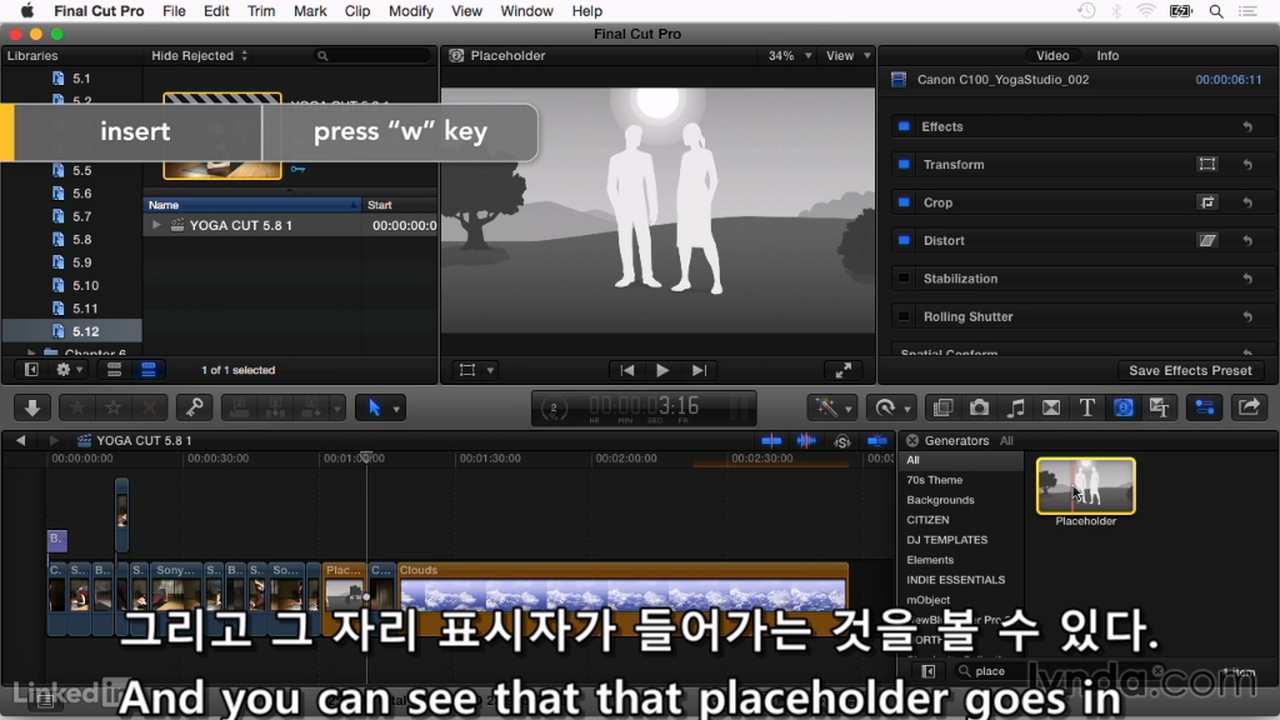
Task: Switch to the Video inspector tab
Action: coord(1052,56)
